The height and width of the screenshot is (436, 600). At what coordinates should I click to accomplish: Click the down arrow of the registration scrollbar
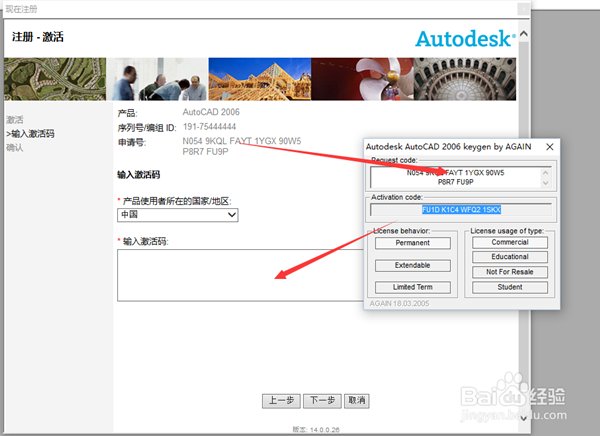[x=524, y=418]
